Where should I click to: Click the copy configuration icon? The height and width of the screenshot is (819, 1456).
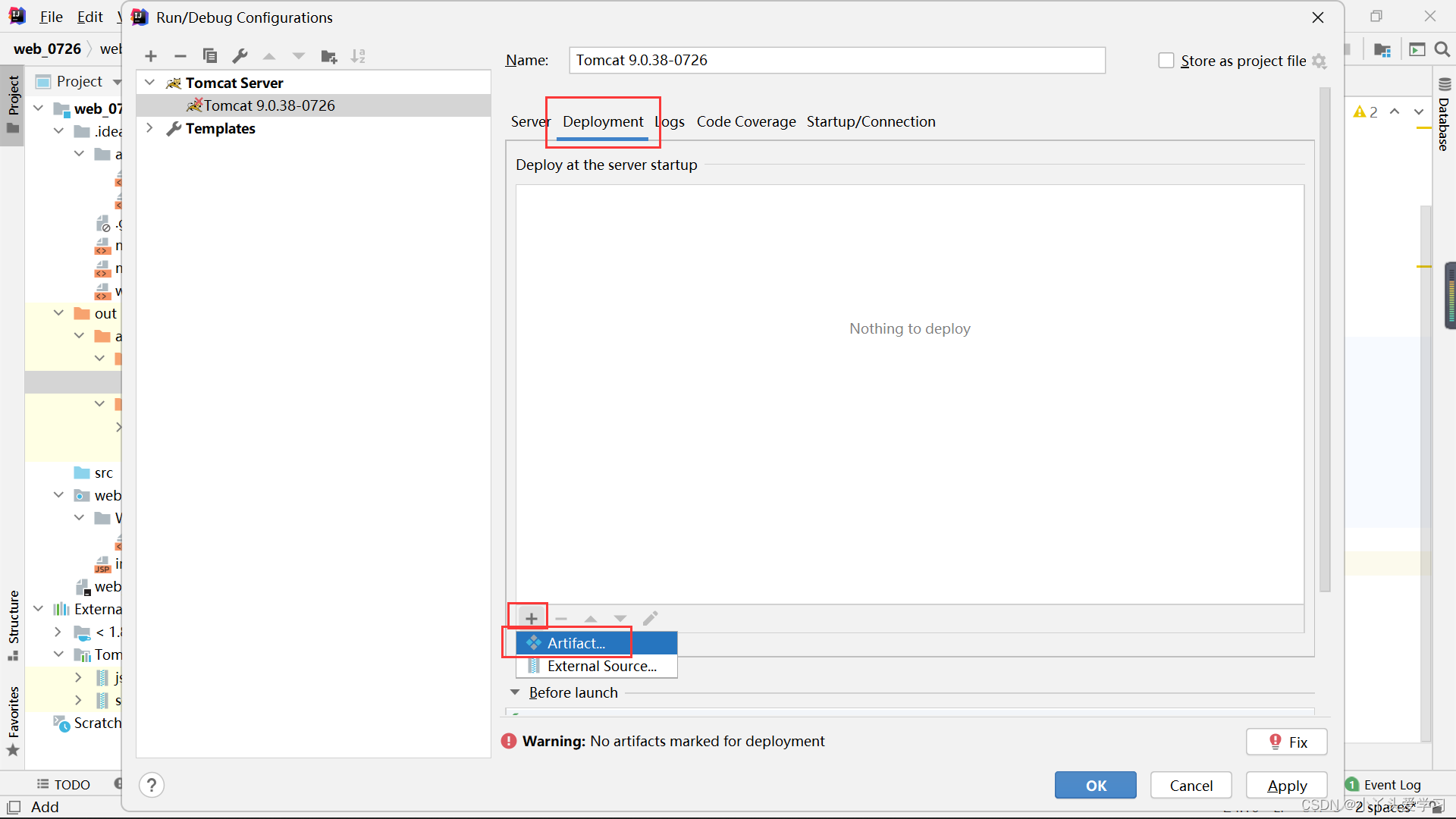pyautogui.click(x=210, y=56)
